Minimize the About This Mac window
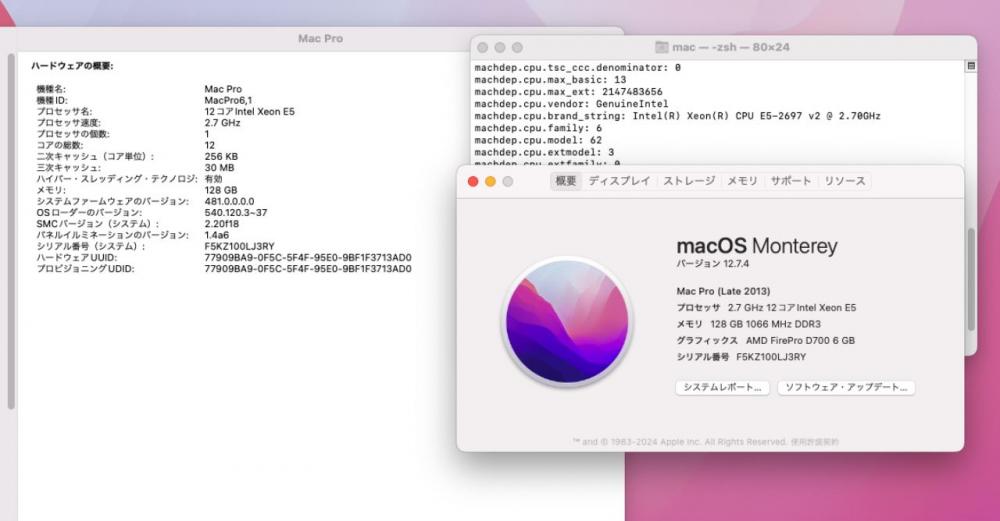 [490, 182]
